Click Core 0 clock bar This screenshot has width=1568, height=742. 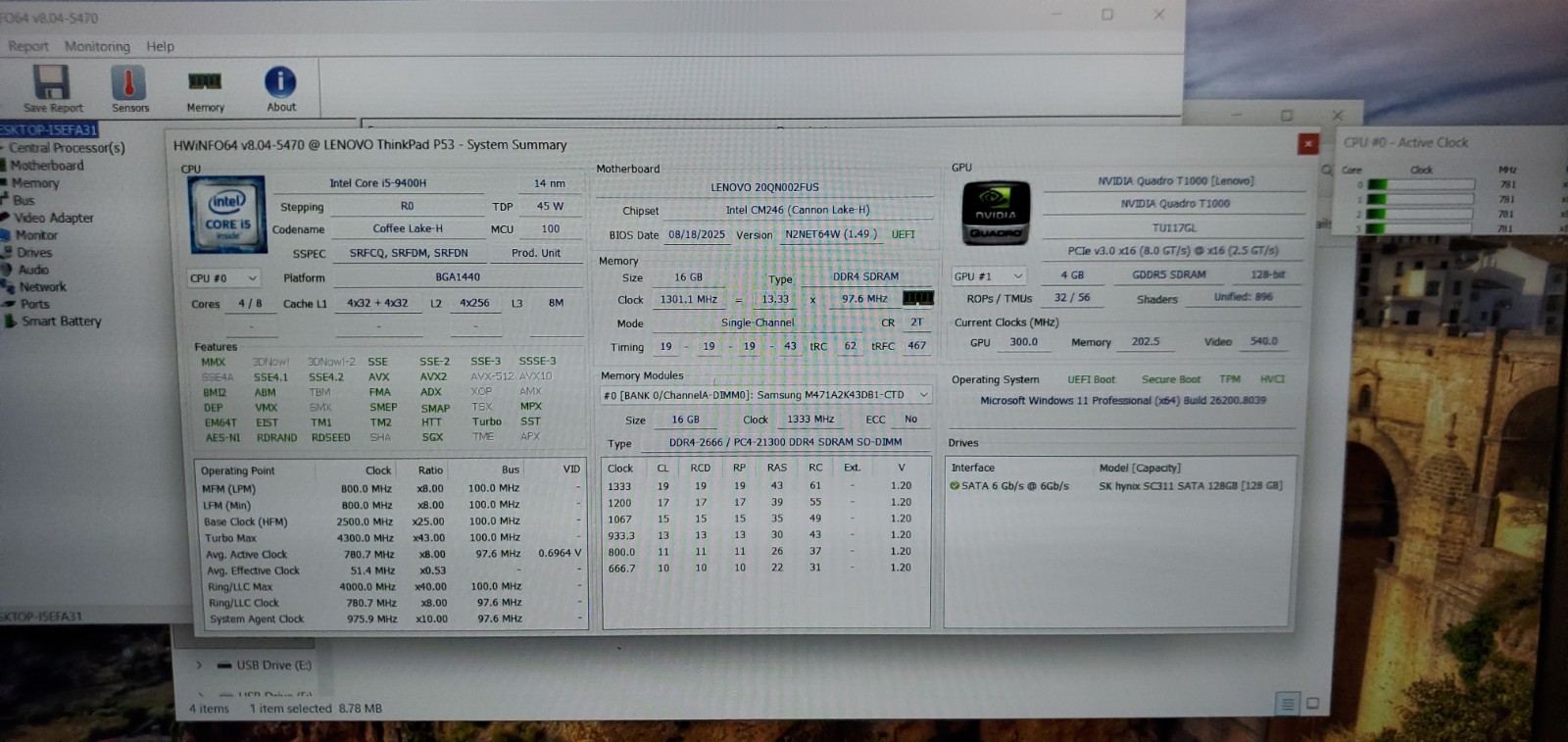click(x=1421, y=184)
